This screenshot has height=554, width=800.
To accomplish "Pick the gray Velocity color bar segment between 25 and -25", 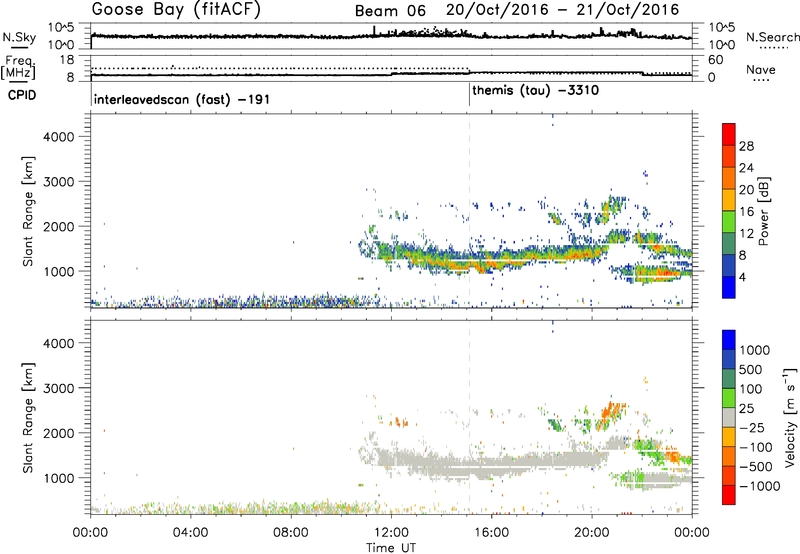I will click(x=729, y=417).
